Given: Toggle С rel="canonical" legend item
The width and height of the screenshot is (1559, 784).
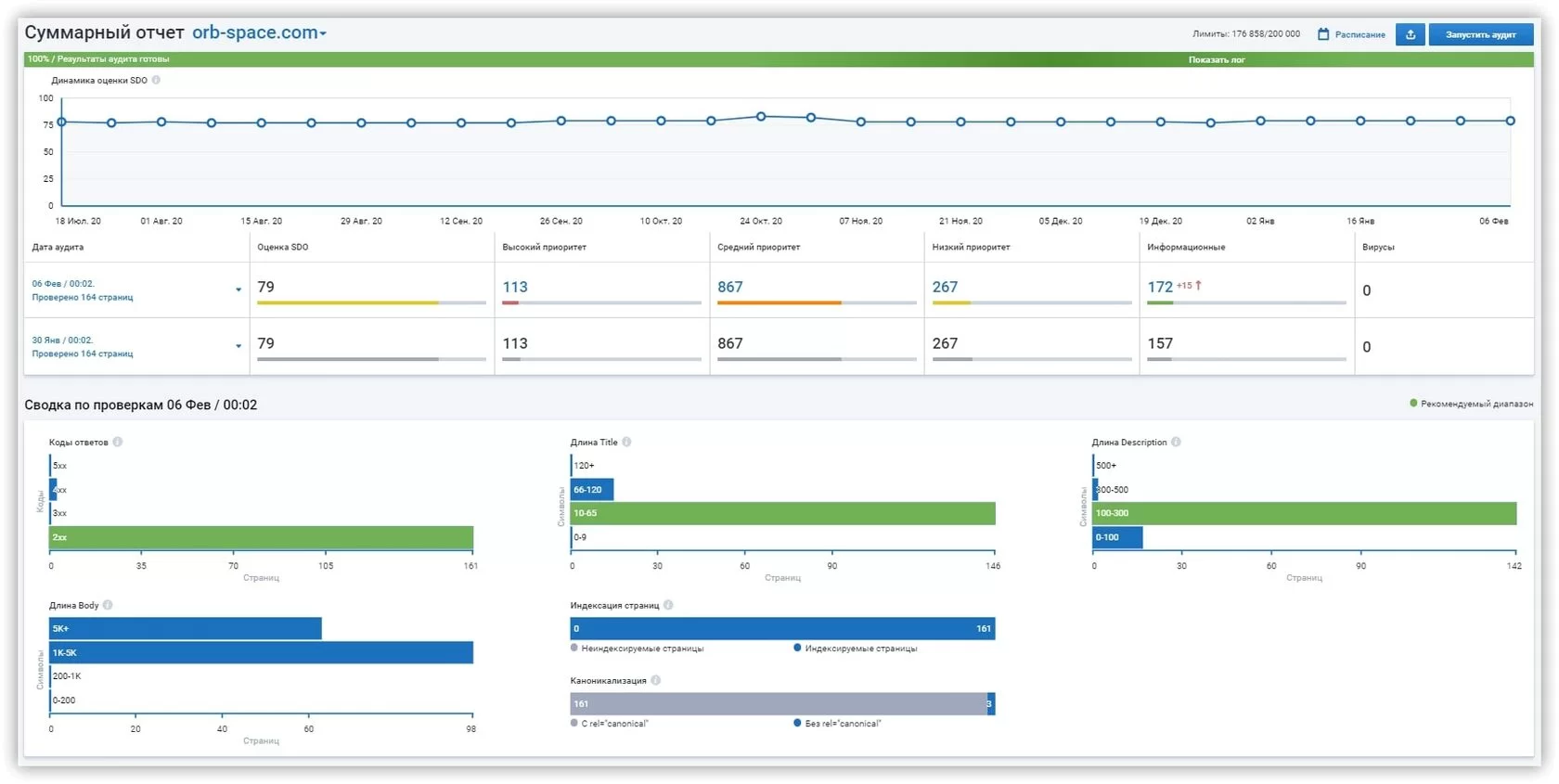Looking at the screenshot, I should 610,724.
